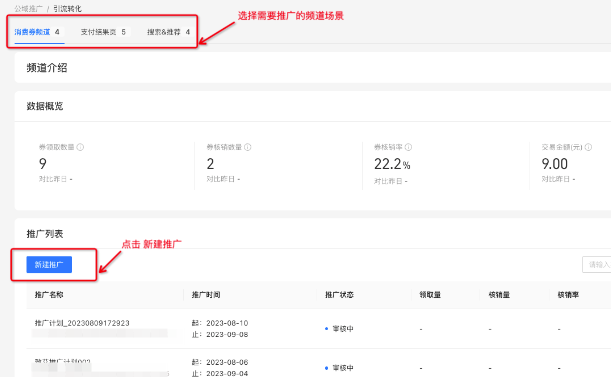Image resolution: width=611 pixels, height=377 pixels.
Task: Click 券领取数量 value 9
Action: 43,164
